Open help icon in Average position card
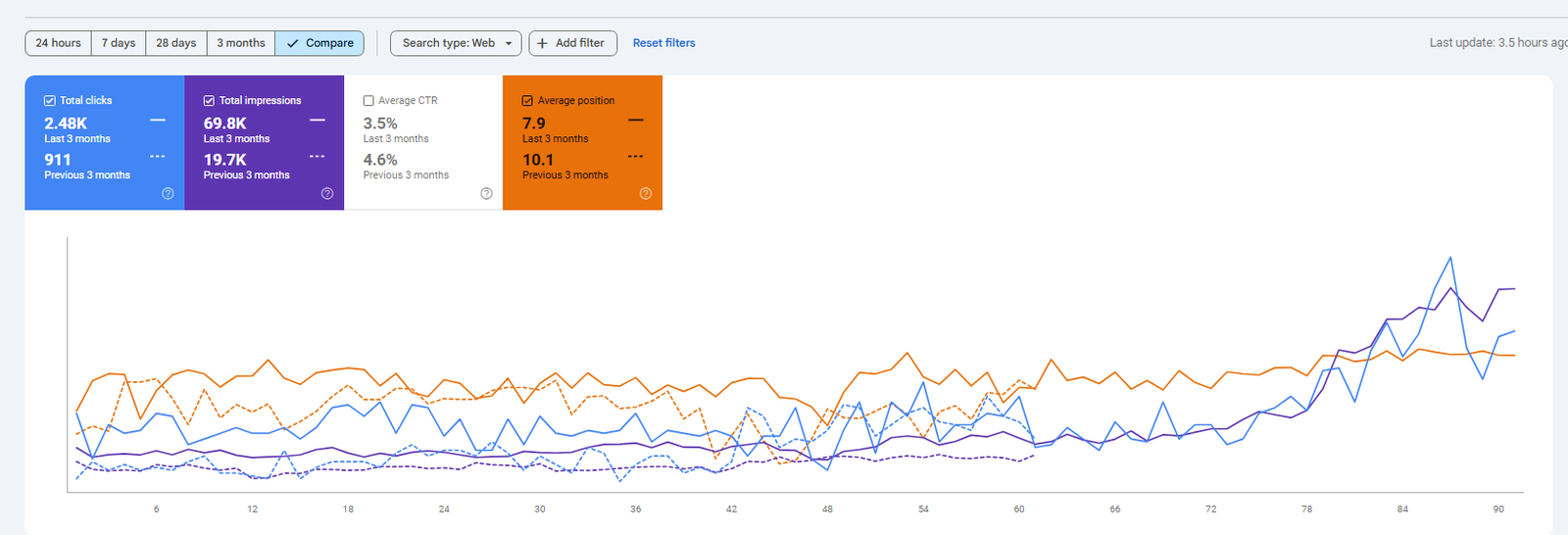This screenshot has width=1568, height=535. (646, 194)
